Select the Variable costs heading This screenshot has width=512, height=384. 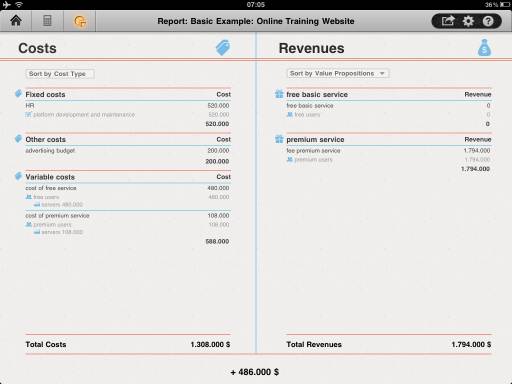coord(50,177)
